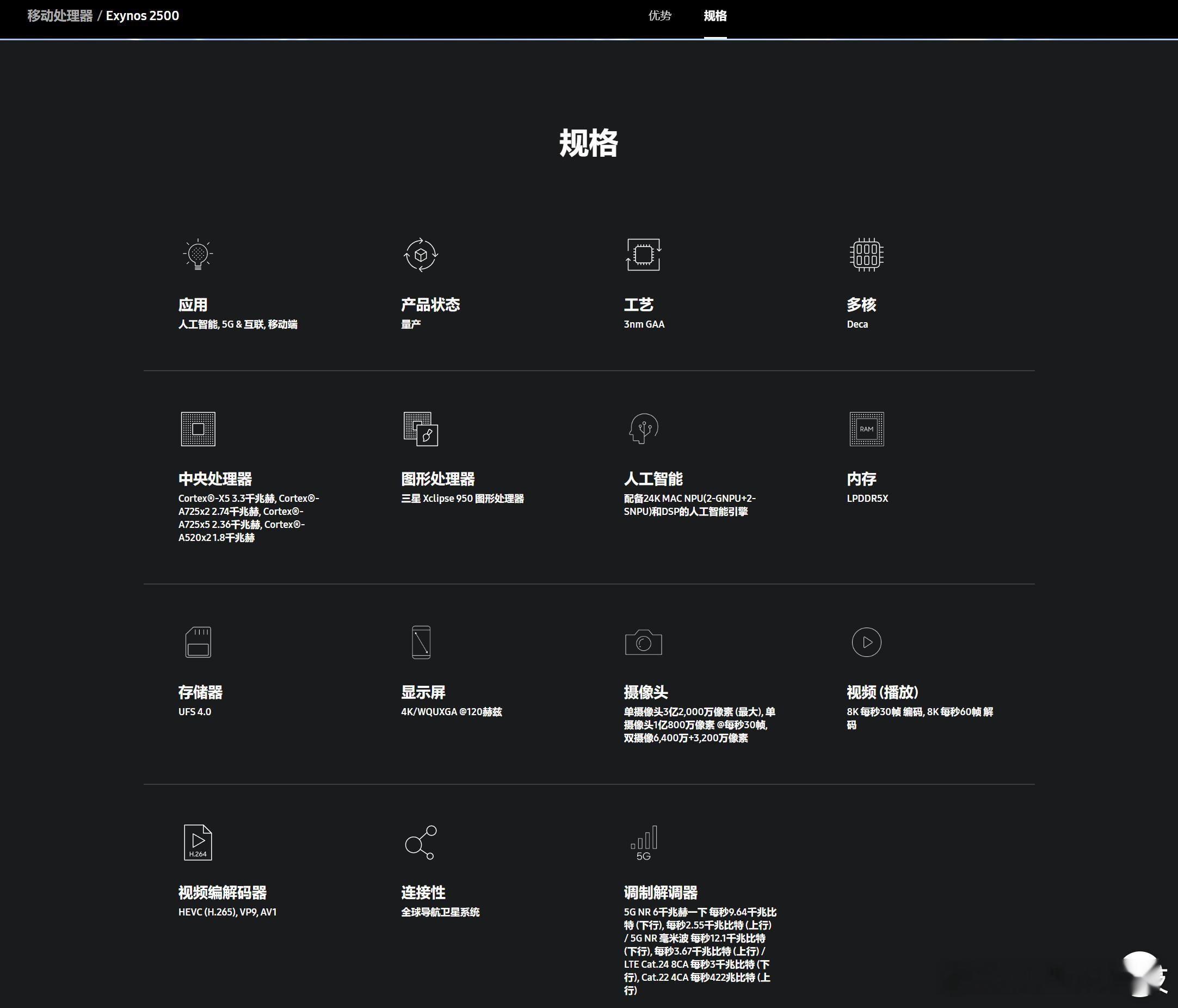Image resolution: width=1178 pixels, height=1008 pixels.
Task: Click the 视频(播放) heading
Action: coord(883,692)
